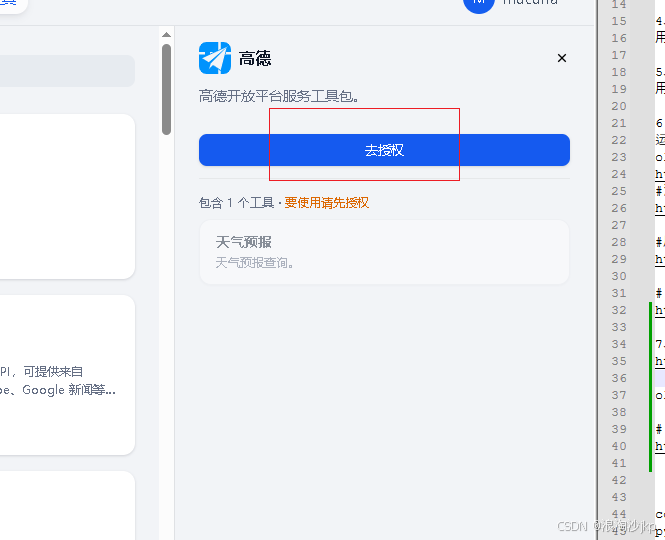Click the 高德 paper plane logo
The image size is (665, 540).
[x=215, y=58]
